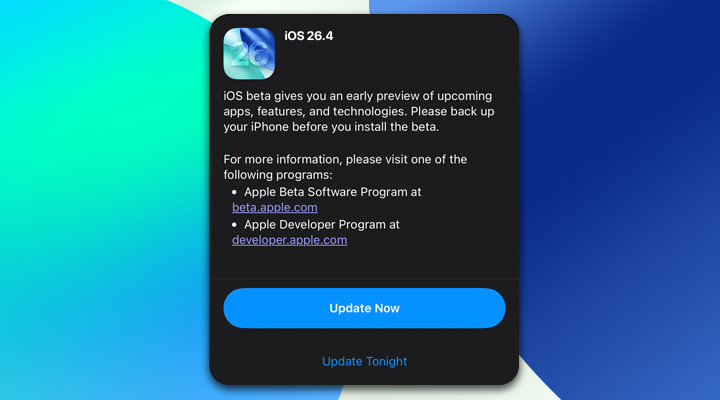
Task: Open the beta.apple.com link
Action: click(275, 208)
